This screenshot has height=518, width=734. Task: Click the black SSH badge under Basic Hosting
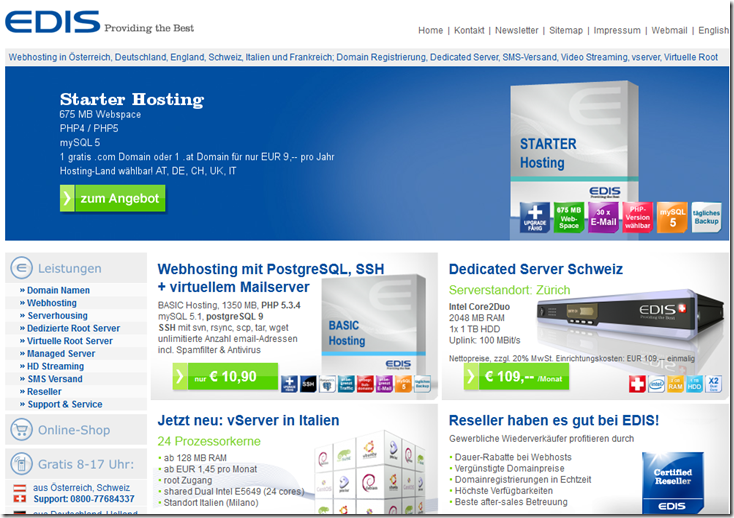click(308, 384)
